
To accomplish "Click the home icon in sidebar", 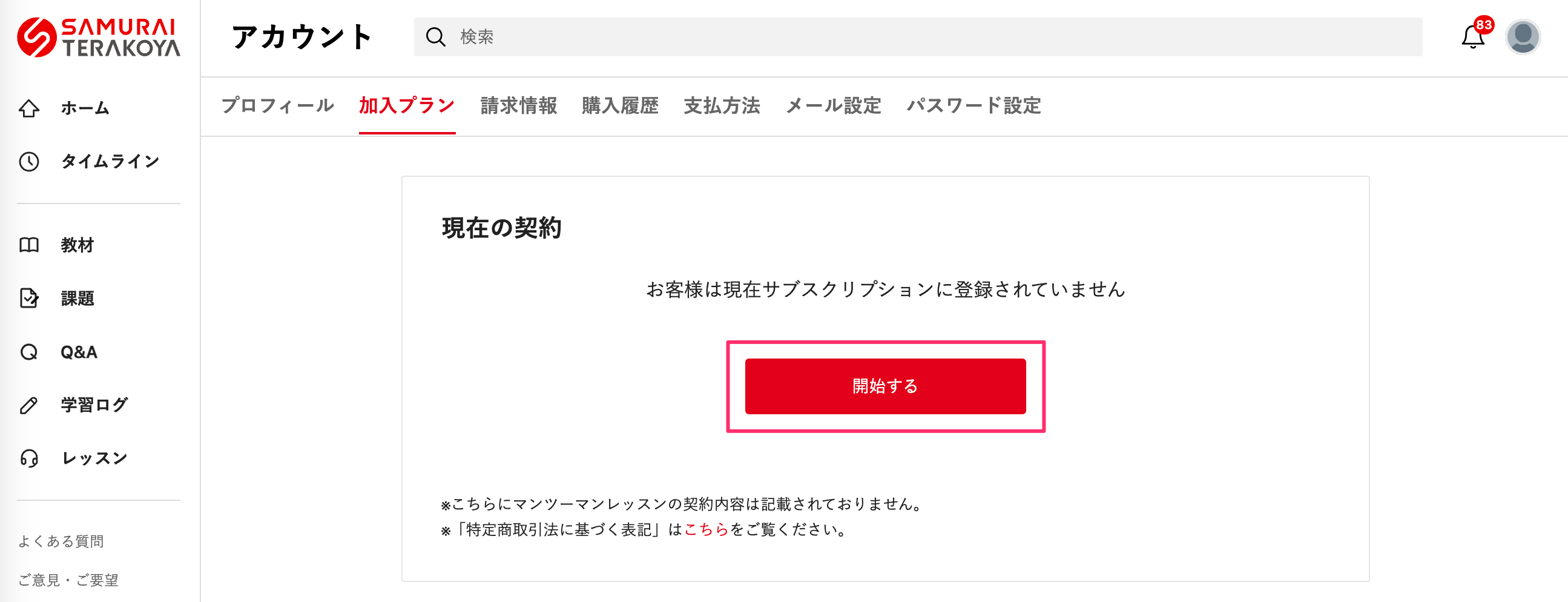I will point(29,108).
